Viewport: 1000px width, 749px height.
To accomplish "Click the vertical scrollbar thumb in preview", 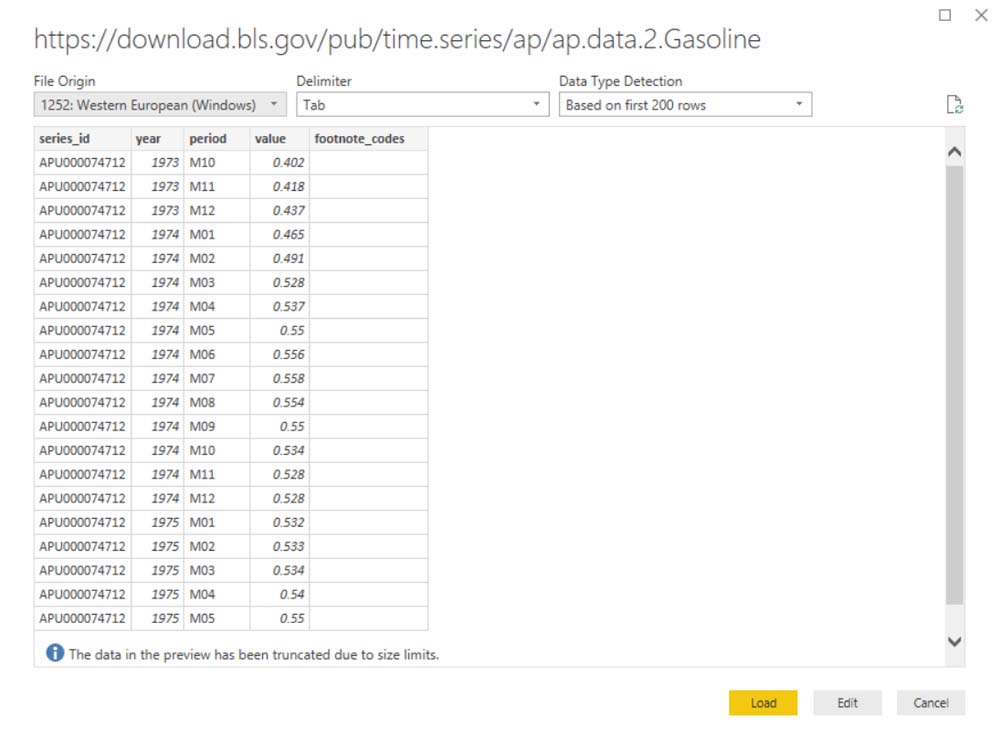I will (x=954, y=385).
